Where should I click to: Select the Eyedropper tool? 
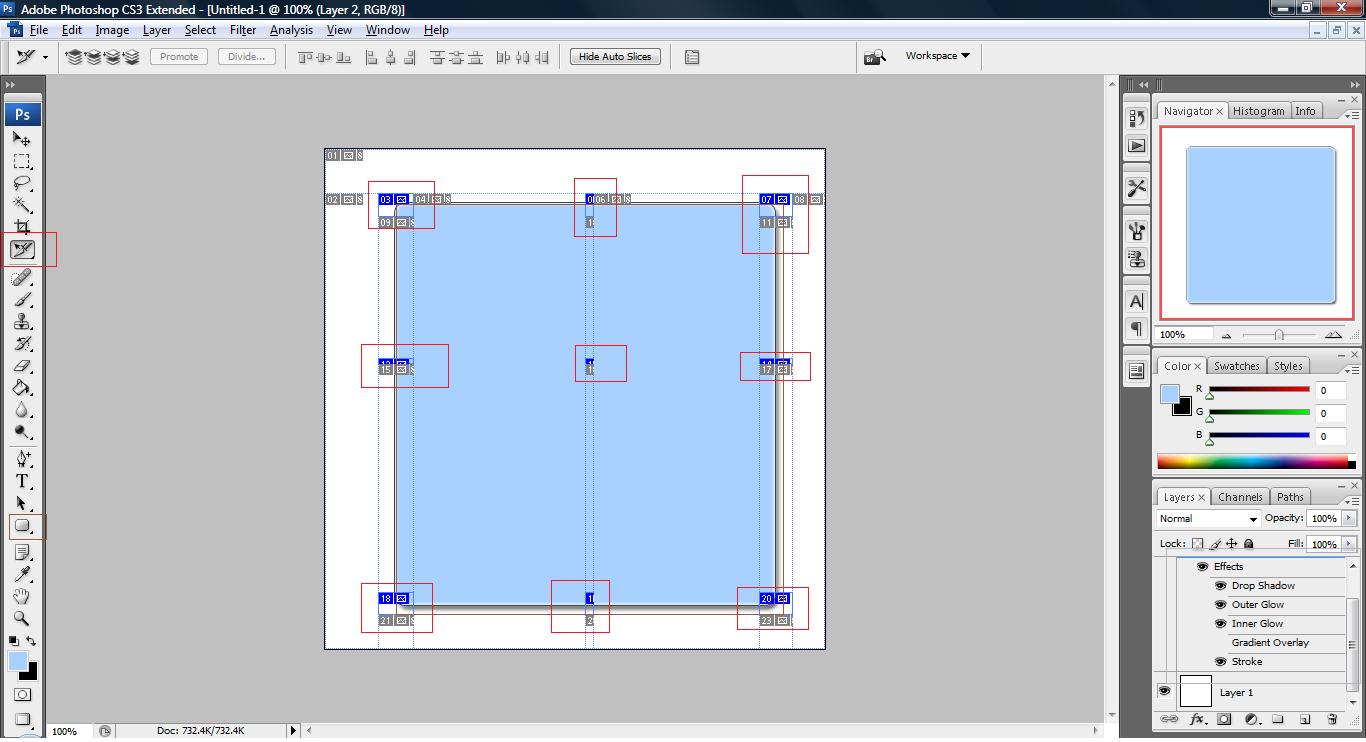click(22, 574)
